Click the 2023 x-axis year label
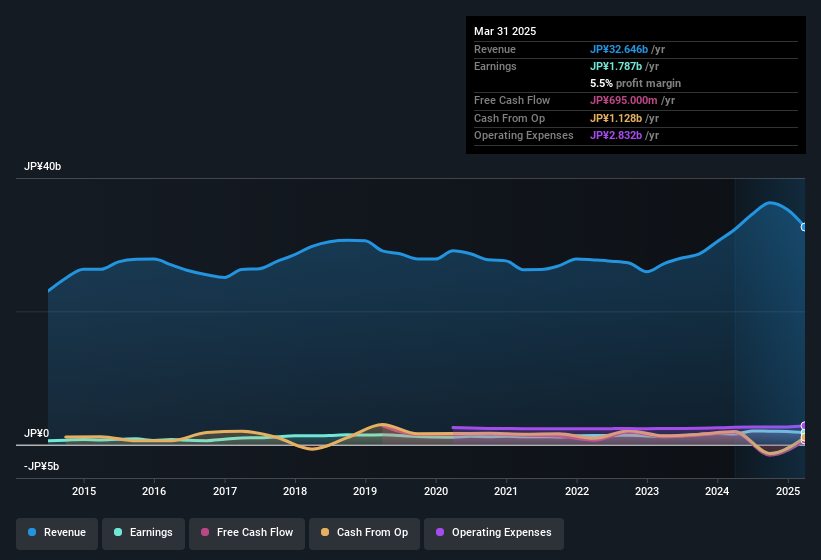Image resolution: width=821 pixels, height=560 pixels. point(647,491)
